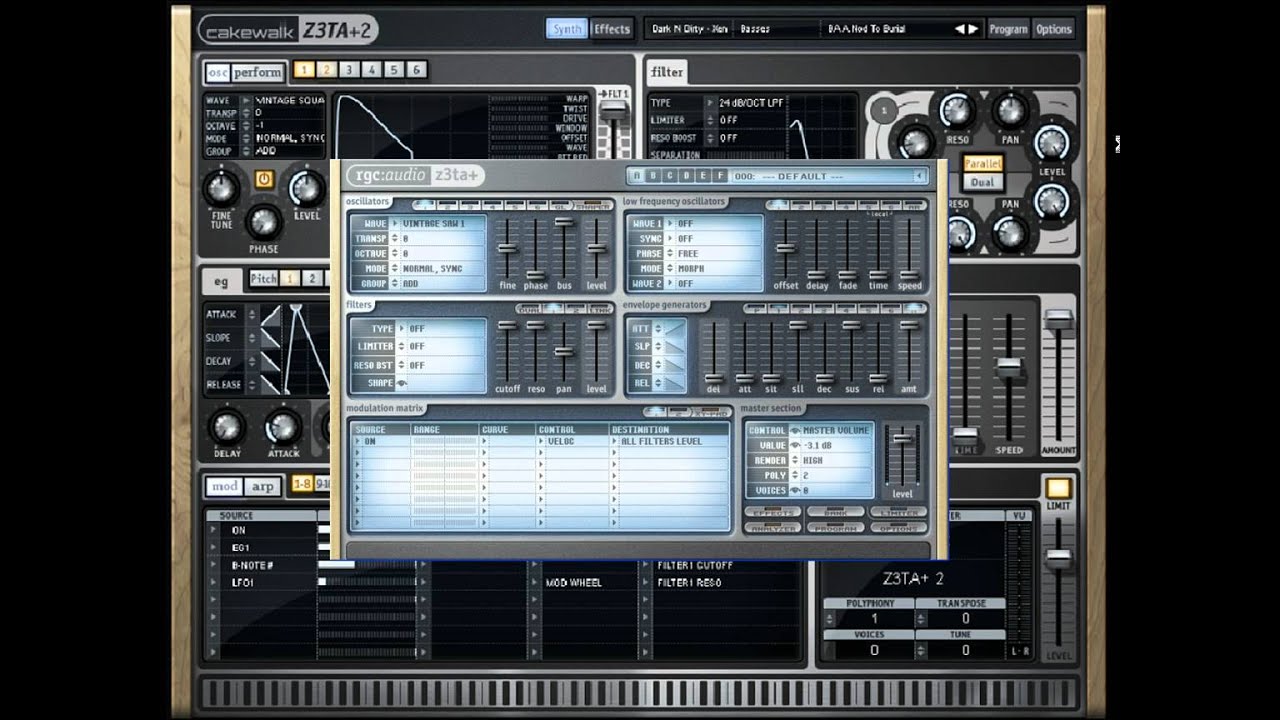1280x720 pixels.
Task: Toggle the oscillator power button
Action: (263, 179)
